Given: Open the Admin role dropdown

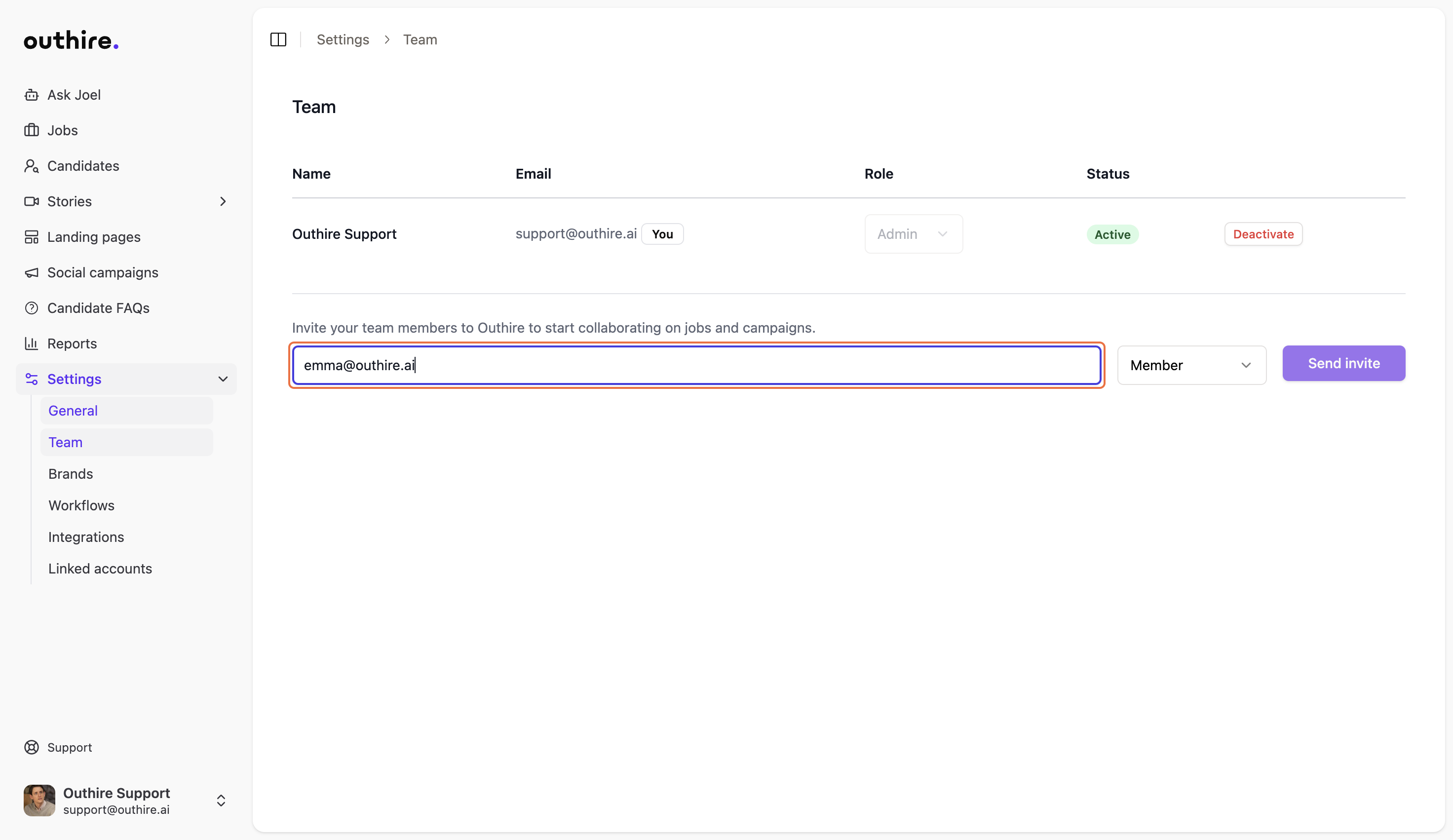Looking at the screenshot, I should (x=914, y=234).
